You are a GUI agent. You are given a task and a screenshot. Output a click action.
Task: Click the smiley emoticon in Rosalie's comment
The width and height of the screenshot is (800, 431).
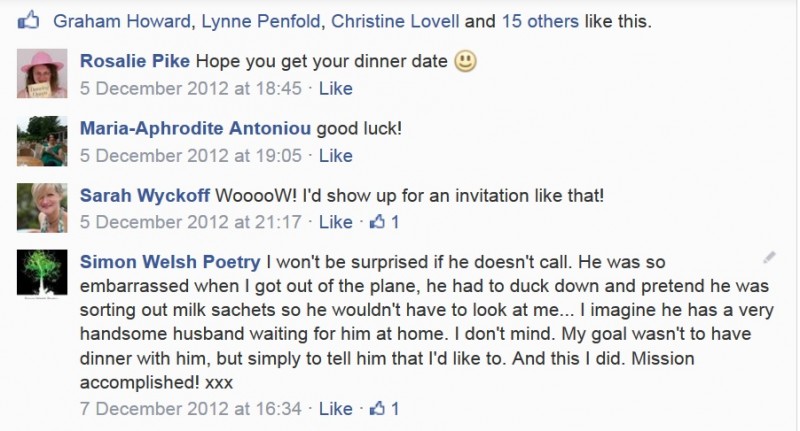pos(465,61)
